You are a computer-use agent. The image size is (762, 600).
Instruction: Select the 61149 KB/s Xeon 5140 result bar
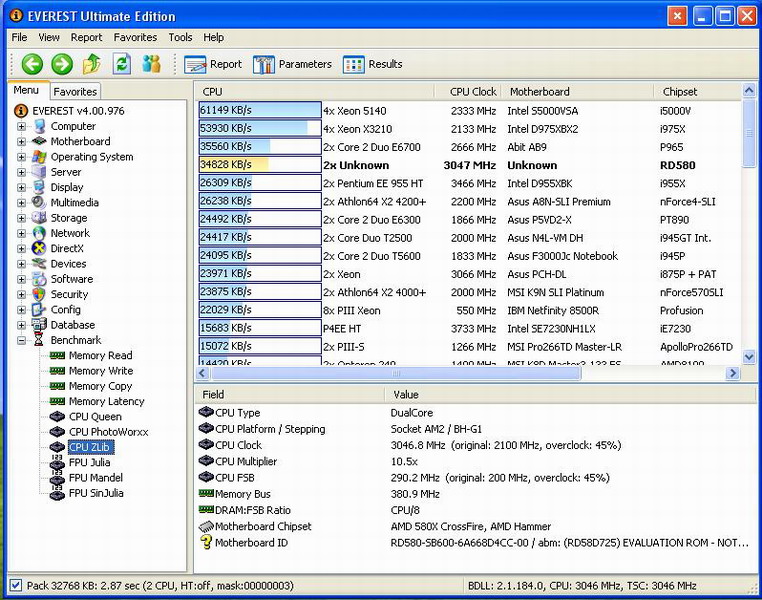(260, 110)
